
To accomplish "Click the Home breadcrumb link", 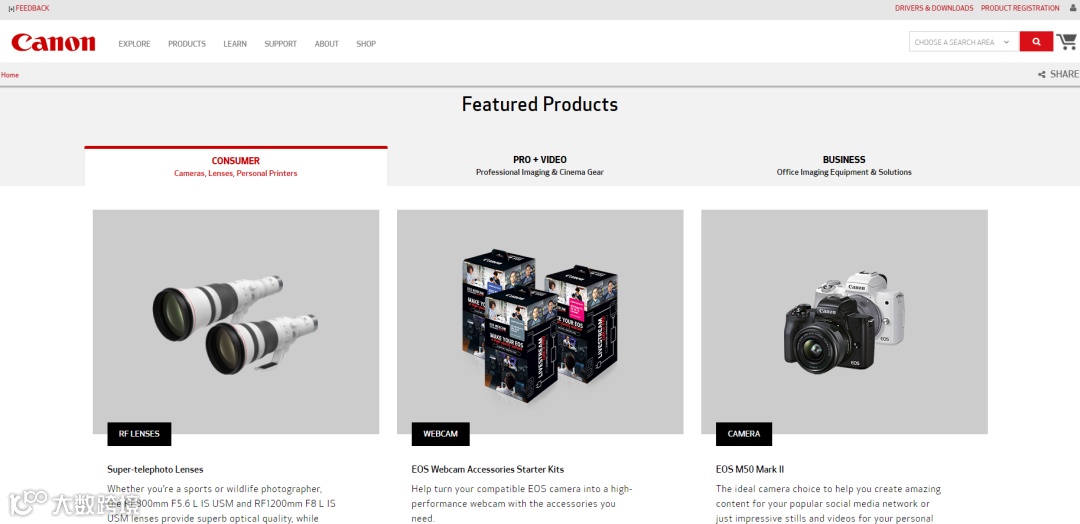I will 10,75.
